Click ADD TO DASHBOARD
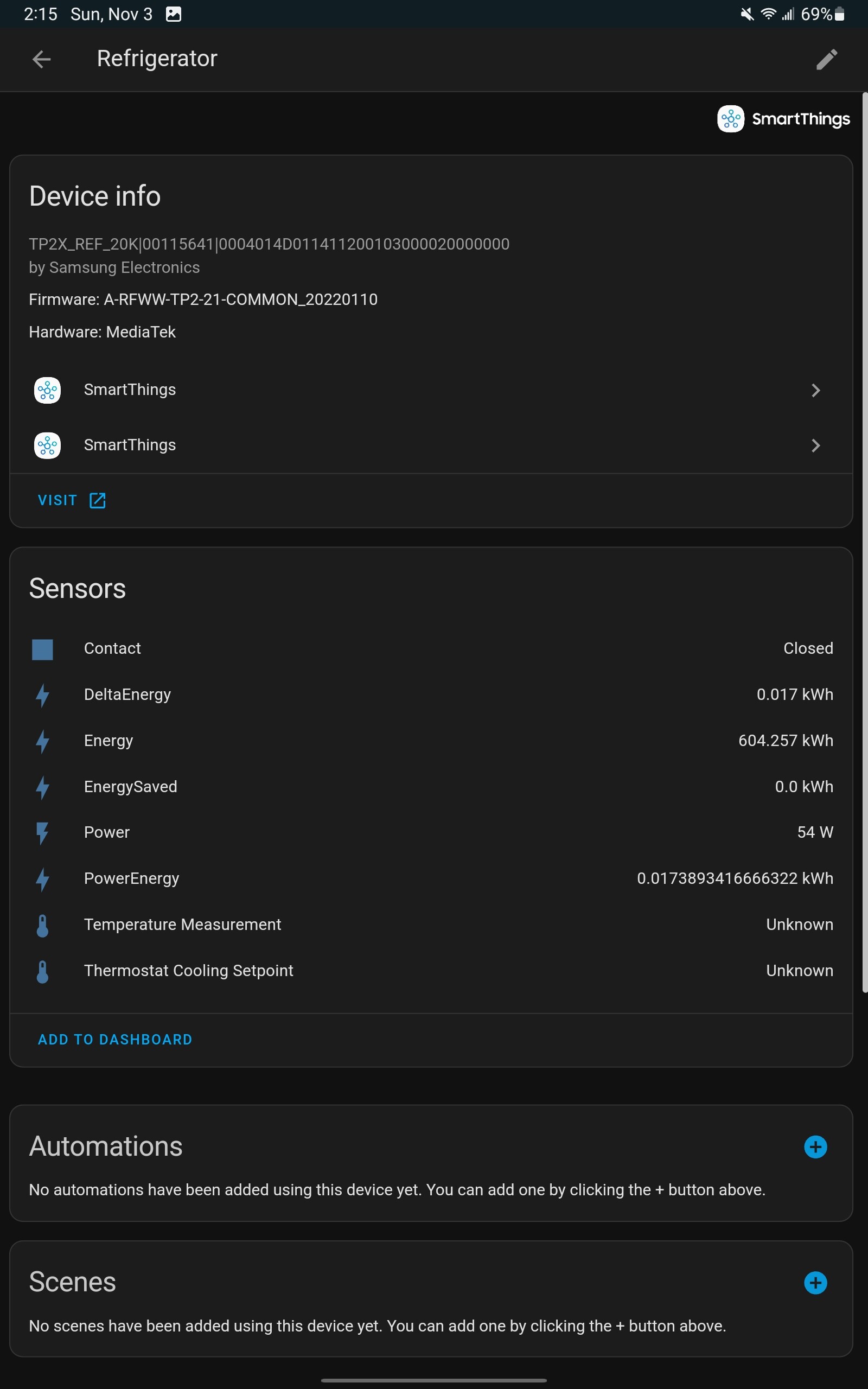This screenshot has width=868, height=1389. point(114,1039)
